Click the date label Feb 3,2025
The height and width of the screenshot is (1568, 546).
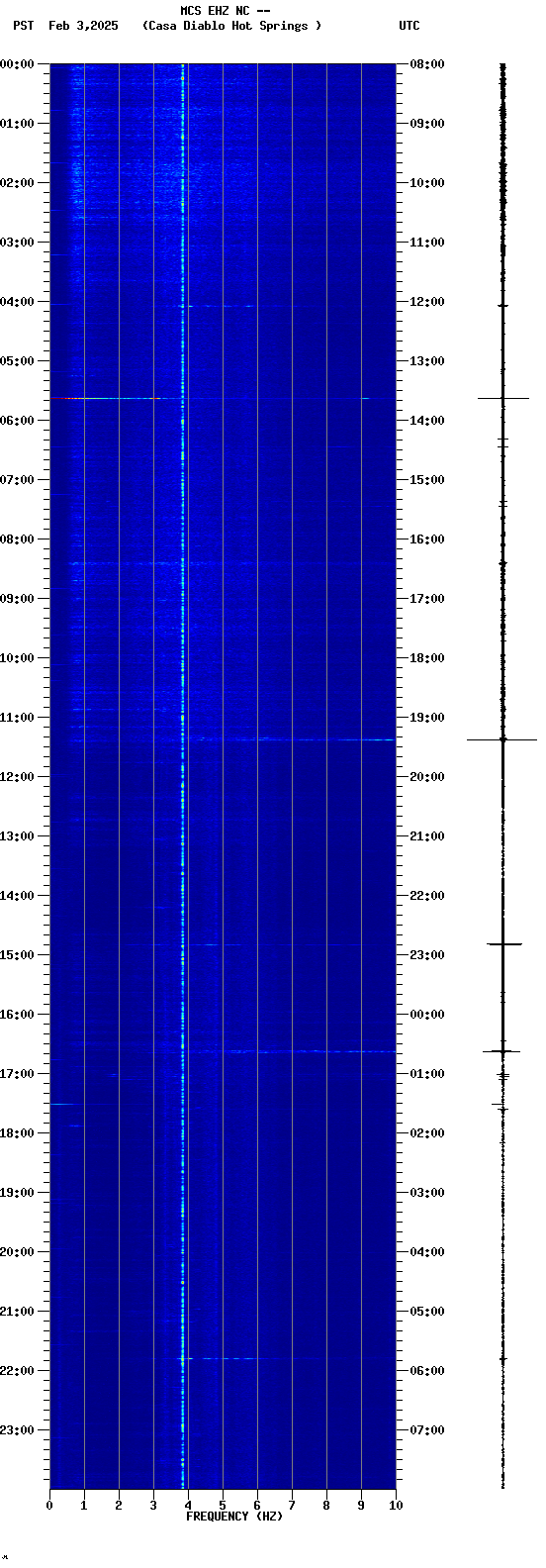(x=83, y=26)
